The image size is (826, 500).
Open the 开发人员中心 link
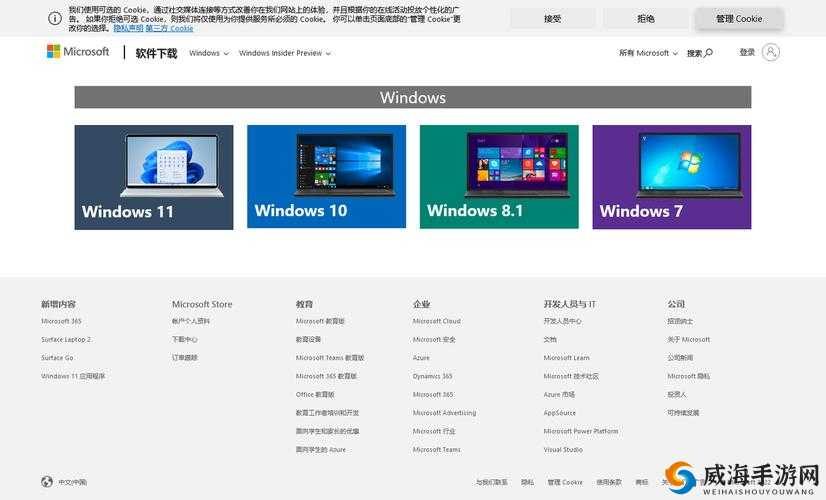click(563, 321)
